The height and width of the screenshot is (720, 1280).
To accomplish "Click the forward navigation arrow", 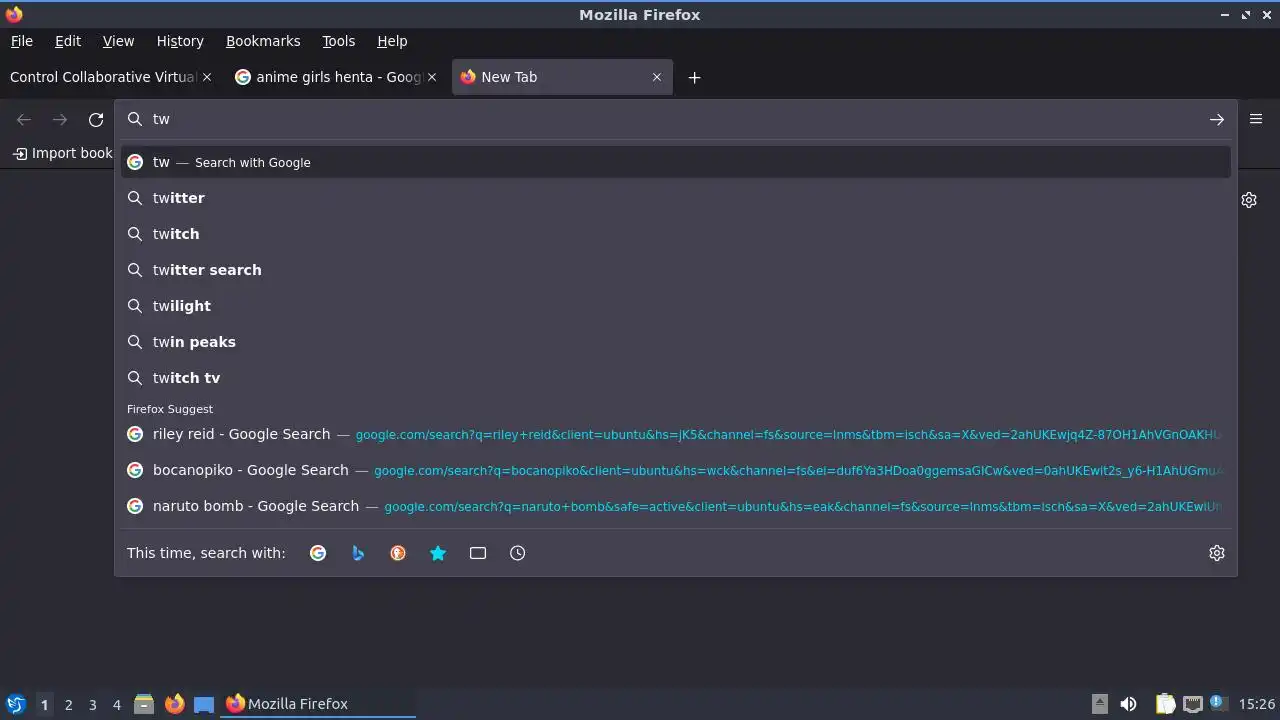I will click(x=60, y=119).
